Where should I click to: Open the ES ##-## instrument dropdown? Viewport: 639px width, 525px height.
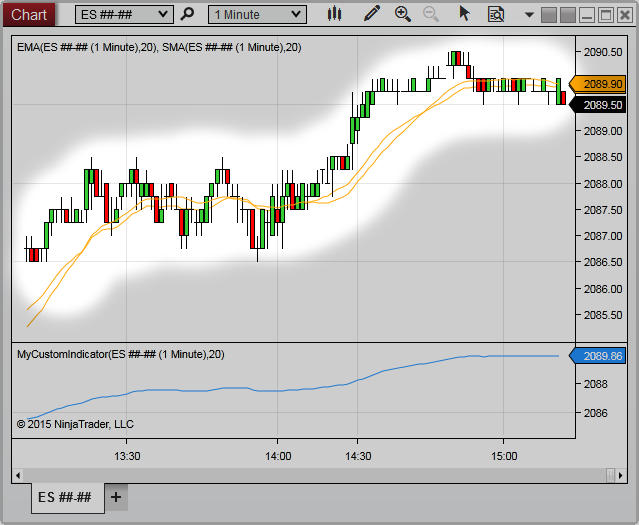pos(125,14)
